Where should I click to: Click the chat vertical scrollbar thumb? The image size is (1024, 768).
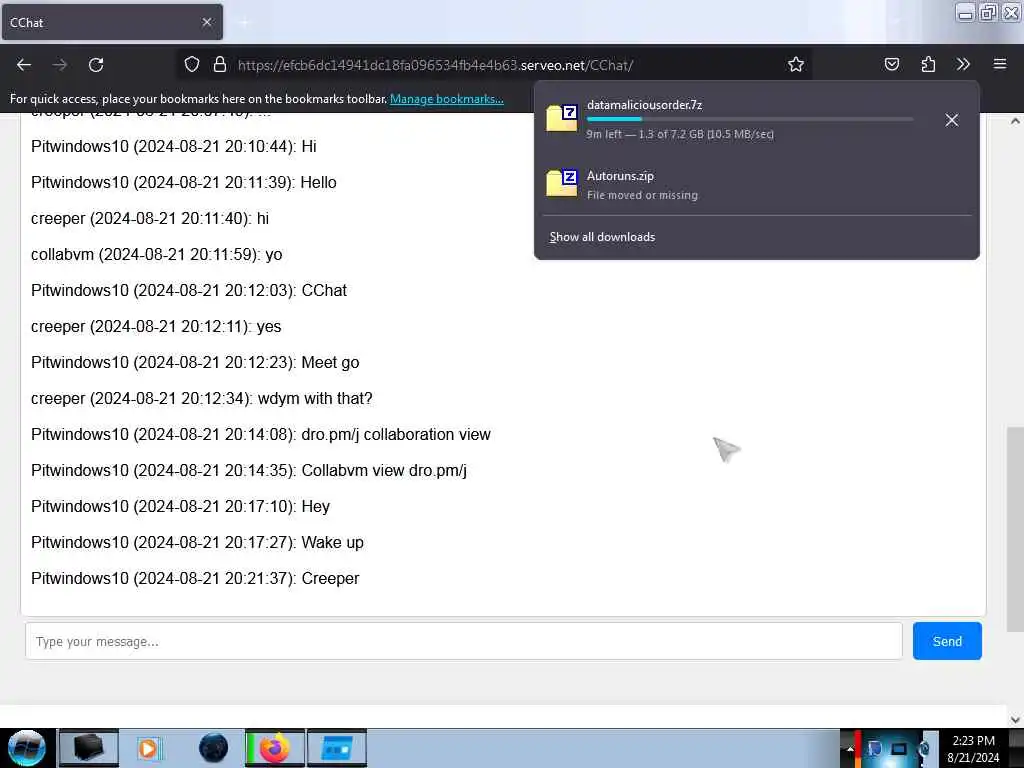tap(1015, 529)
